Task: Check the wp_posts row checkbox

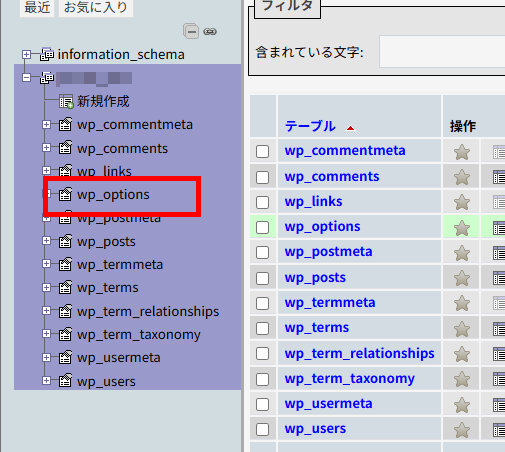Action: pyautogui.click(x=262, y=278)
